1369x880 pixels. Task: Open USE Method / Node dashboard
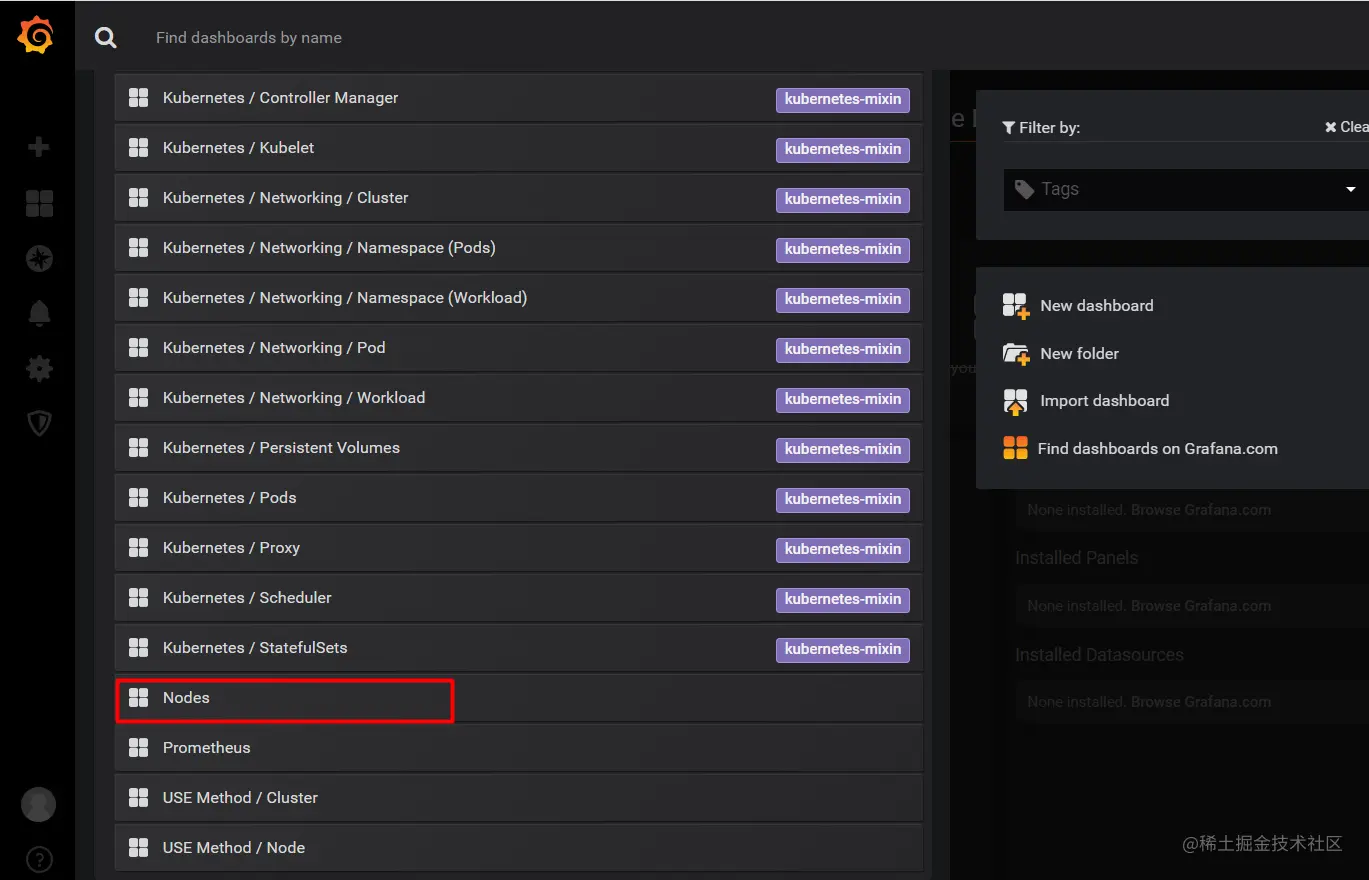519,848
